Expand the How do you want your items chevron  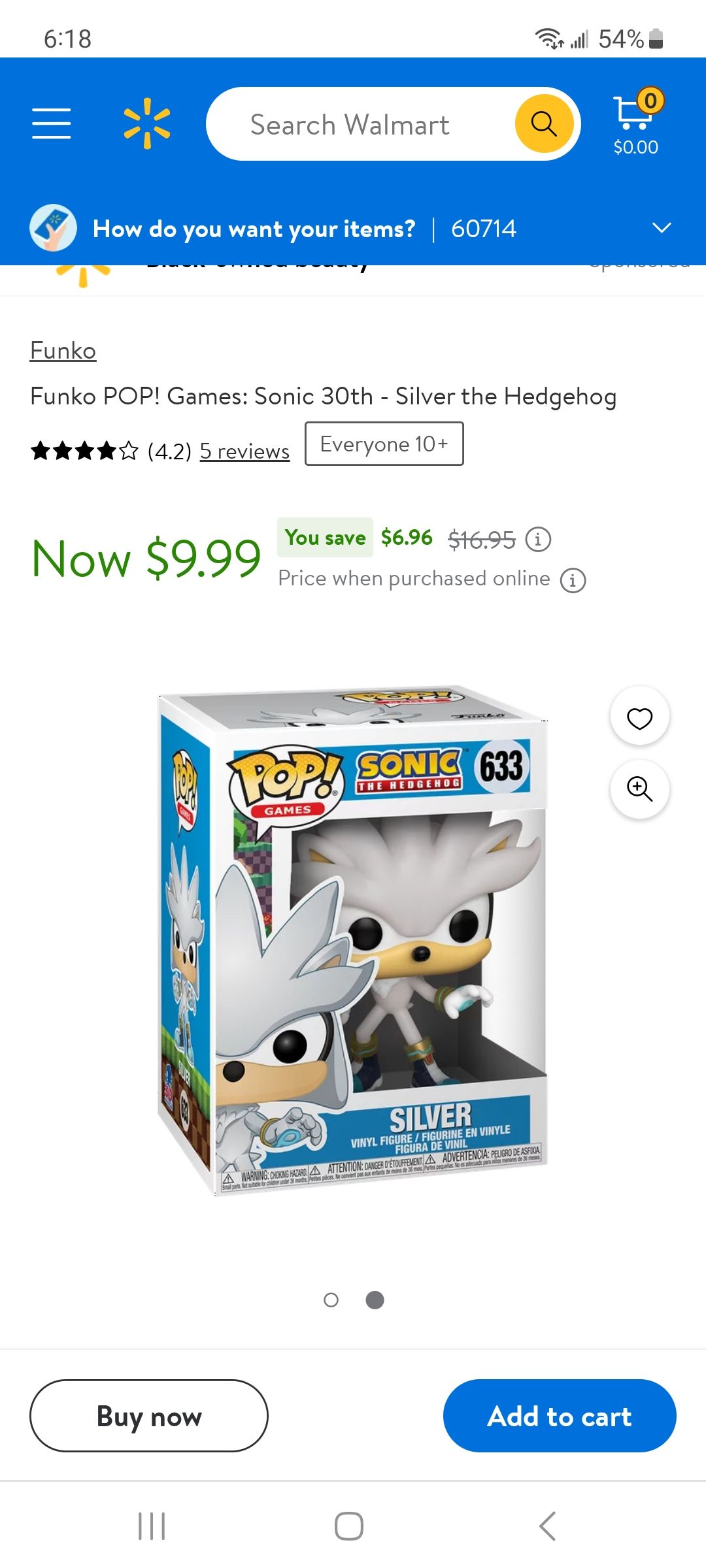coord(662,228)
